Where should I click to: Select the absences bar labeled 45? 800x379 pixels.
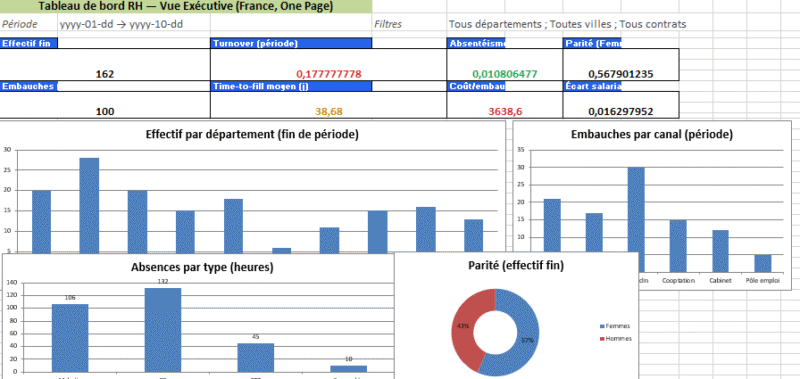[x=256, y=358]
